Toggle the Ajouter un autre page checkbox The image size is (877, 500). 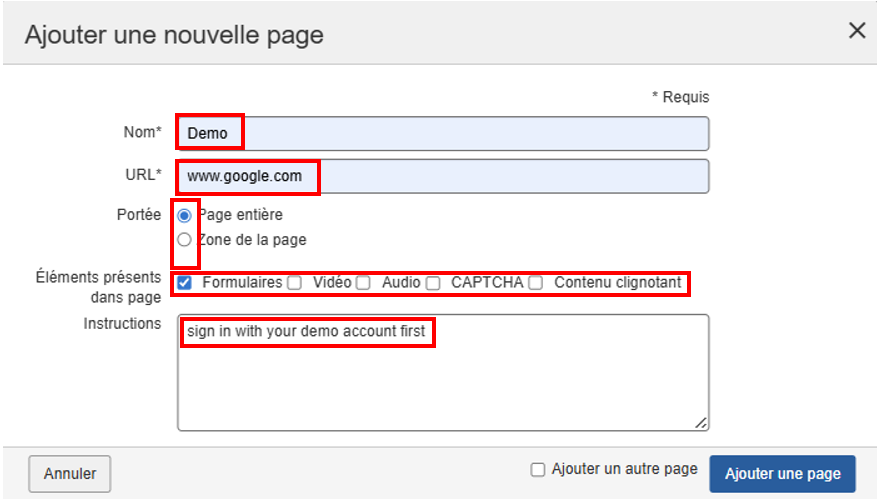(538, 470)
